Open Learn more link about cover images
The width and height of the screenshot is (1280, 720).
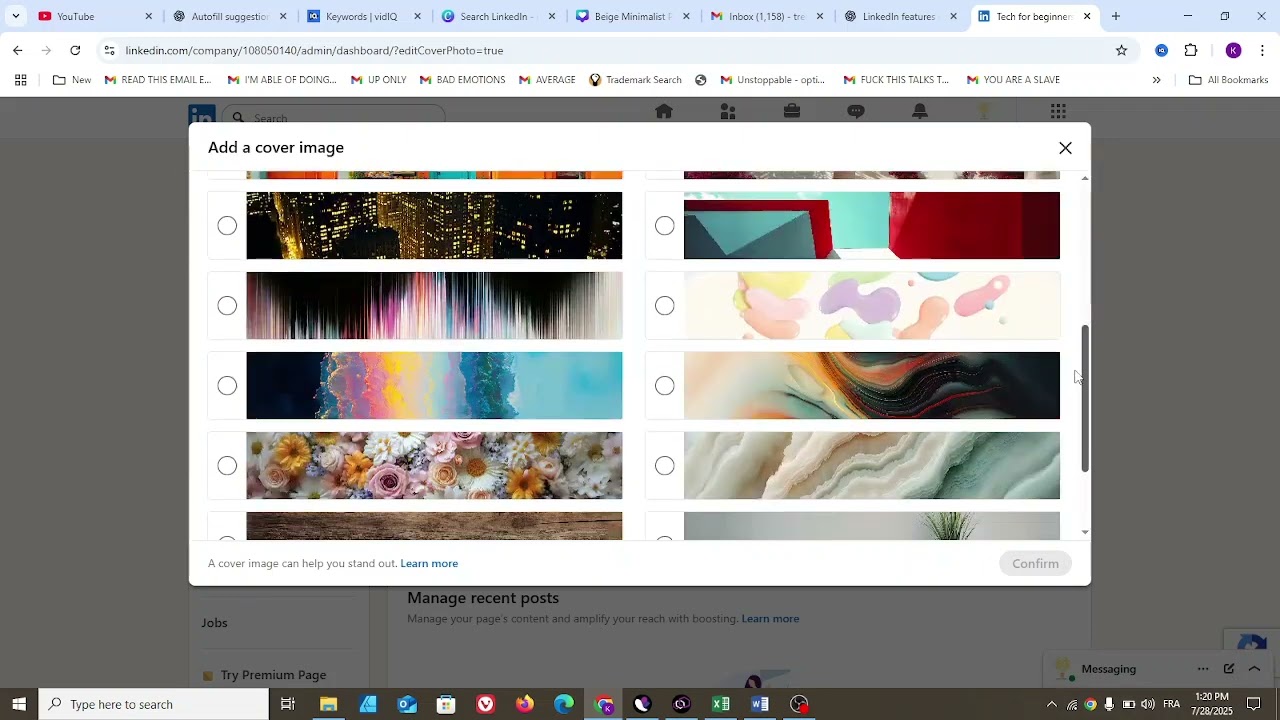click(429, 563)
